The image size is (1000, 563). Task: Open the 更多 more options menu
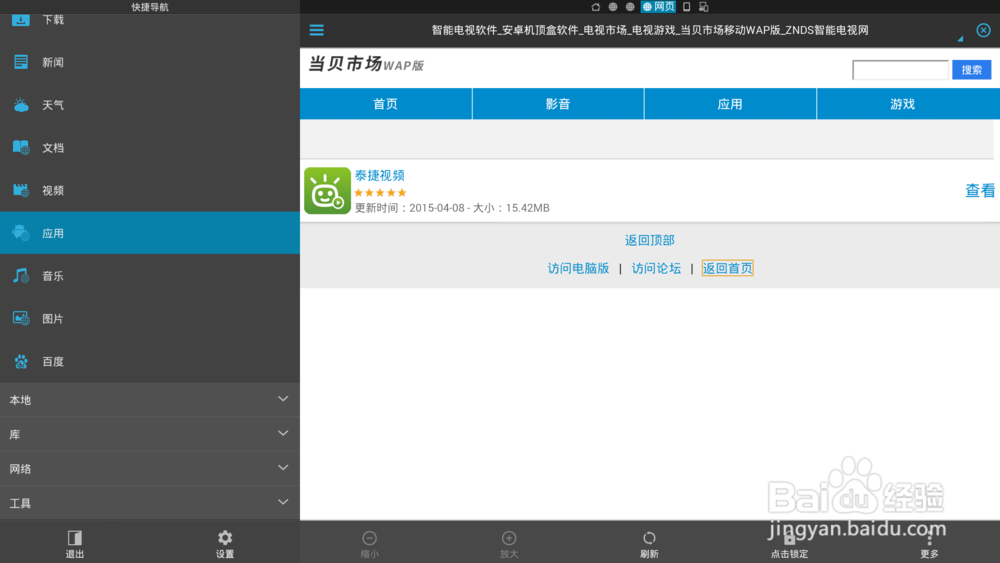tap(929, 543)
